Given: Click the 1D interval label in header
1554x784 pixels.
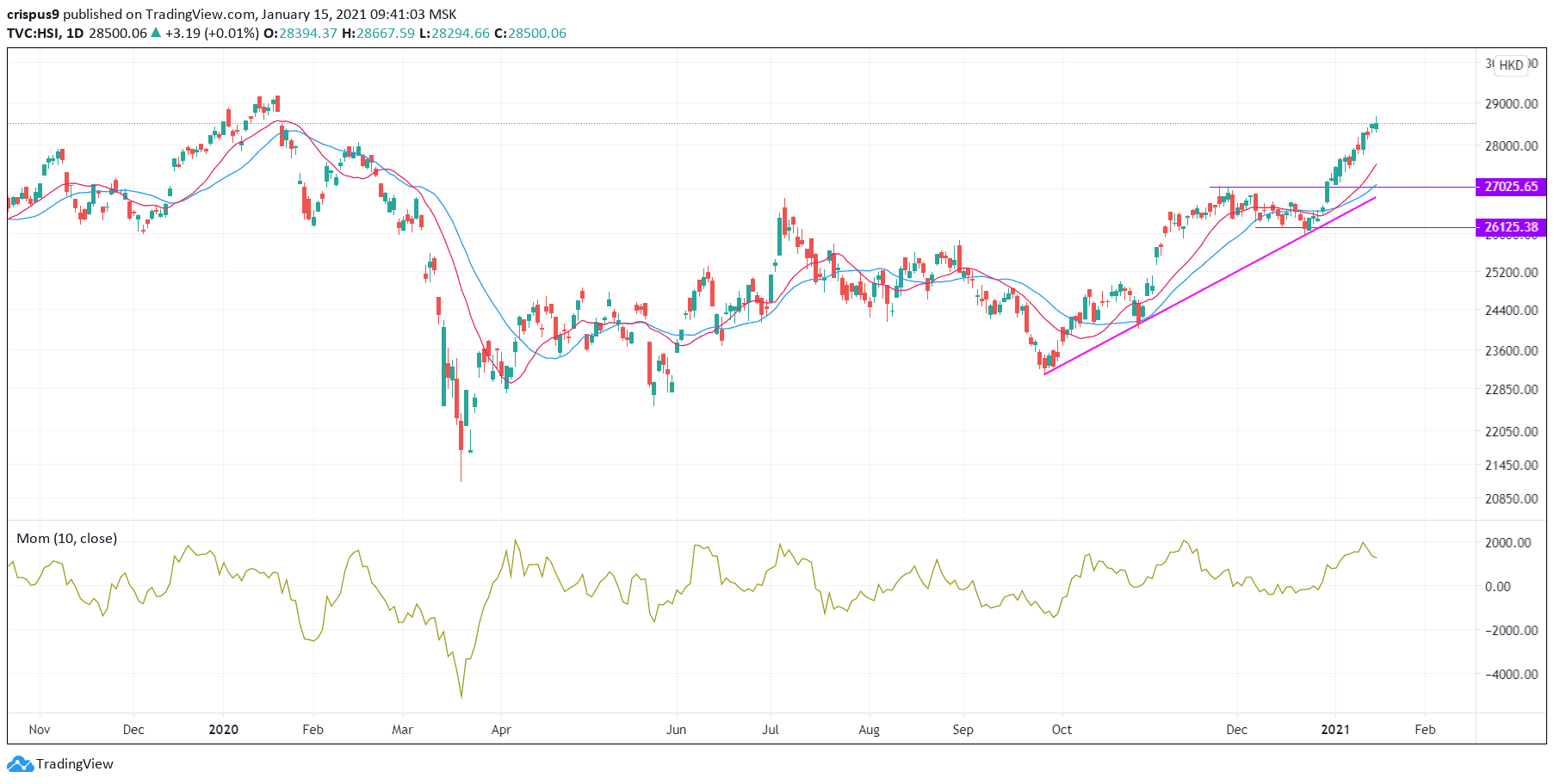Looking at the screenshot, I should coord(75,34).
